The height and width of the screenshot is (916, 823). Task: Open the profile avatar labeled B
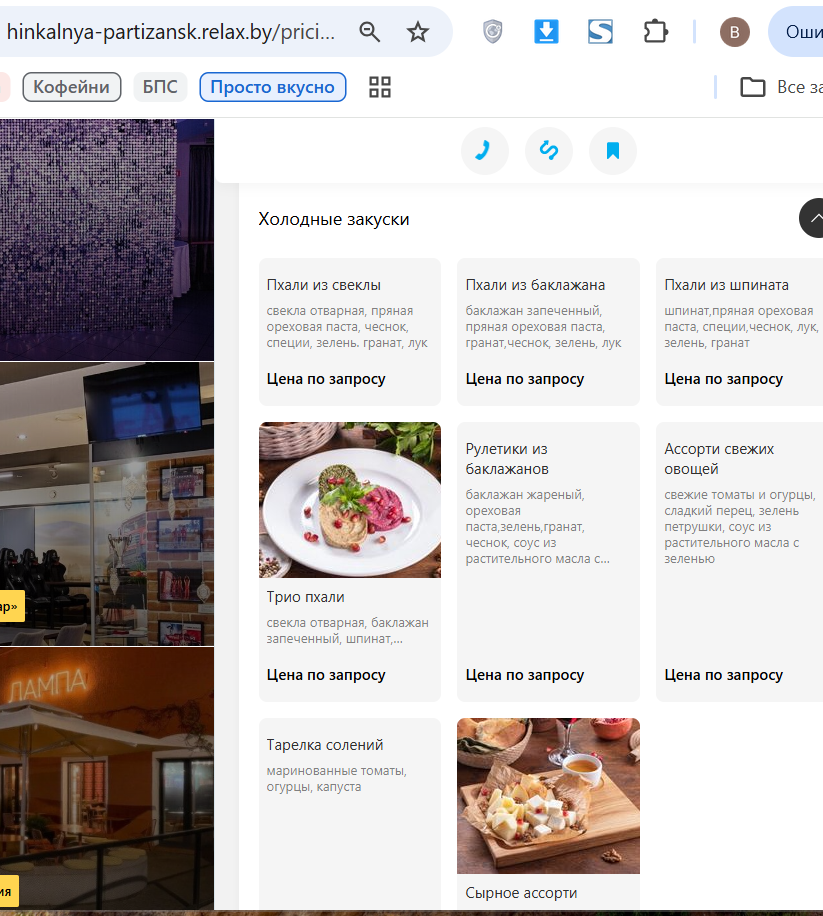tap(734, 32)
